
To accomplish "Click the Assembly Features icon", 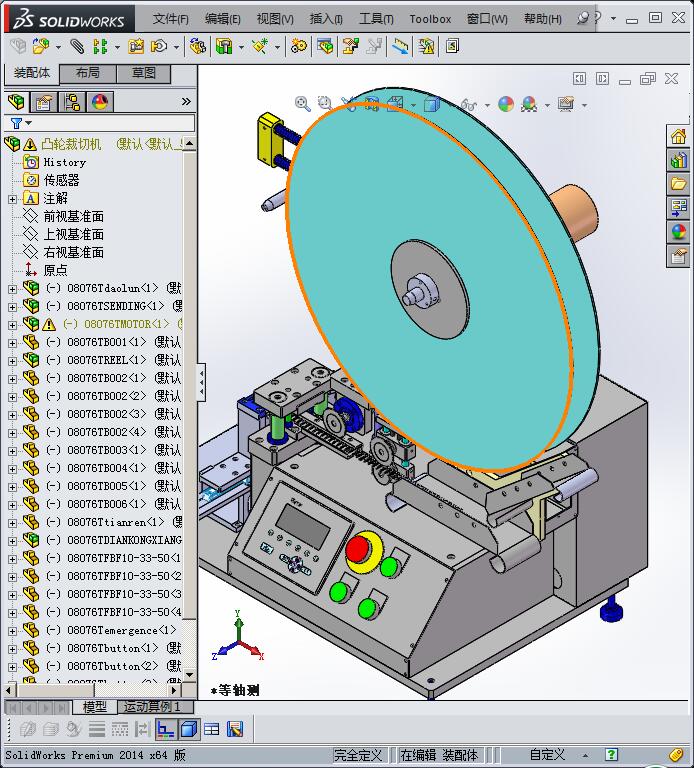I will click(224, 47).
